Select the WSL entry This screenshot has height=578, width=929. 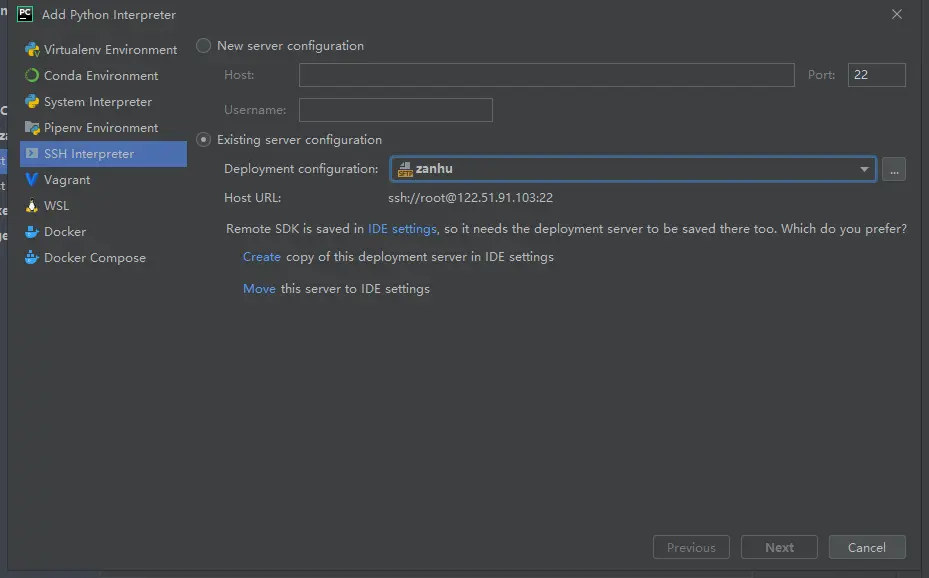tap(103, 205)
